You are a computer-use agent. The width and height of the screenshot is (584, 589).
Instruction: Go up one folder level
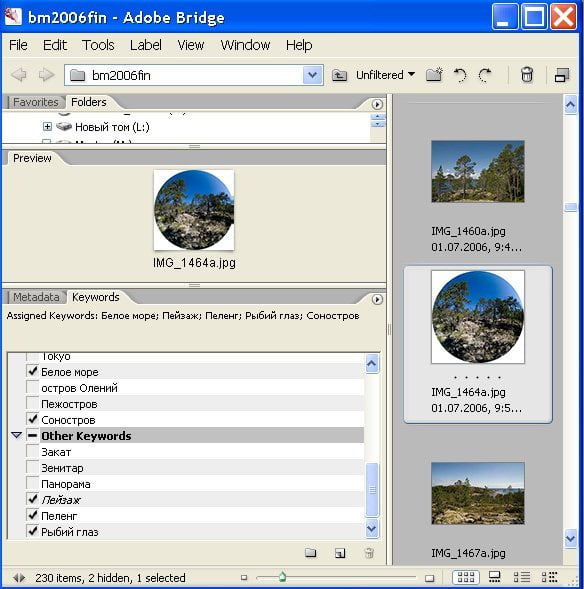pyautogui.click(x=340, y=76)
